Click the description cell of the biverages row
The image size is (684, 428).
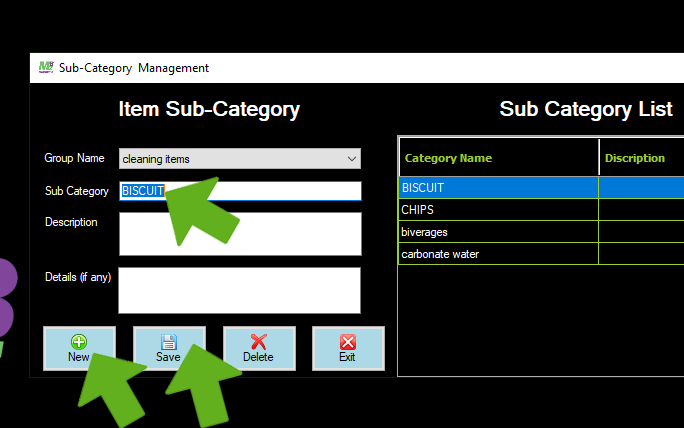click(640, 232)
